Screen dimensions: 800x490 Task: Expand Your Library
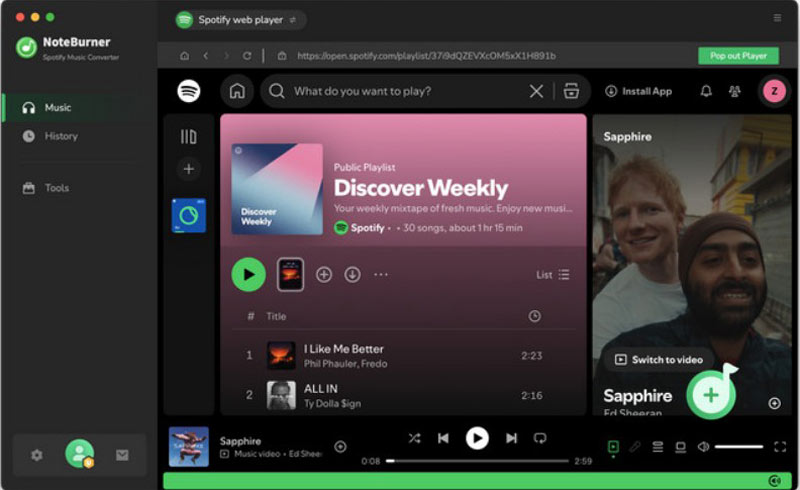point(188,137)
